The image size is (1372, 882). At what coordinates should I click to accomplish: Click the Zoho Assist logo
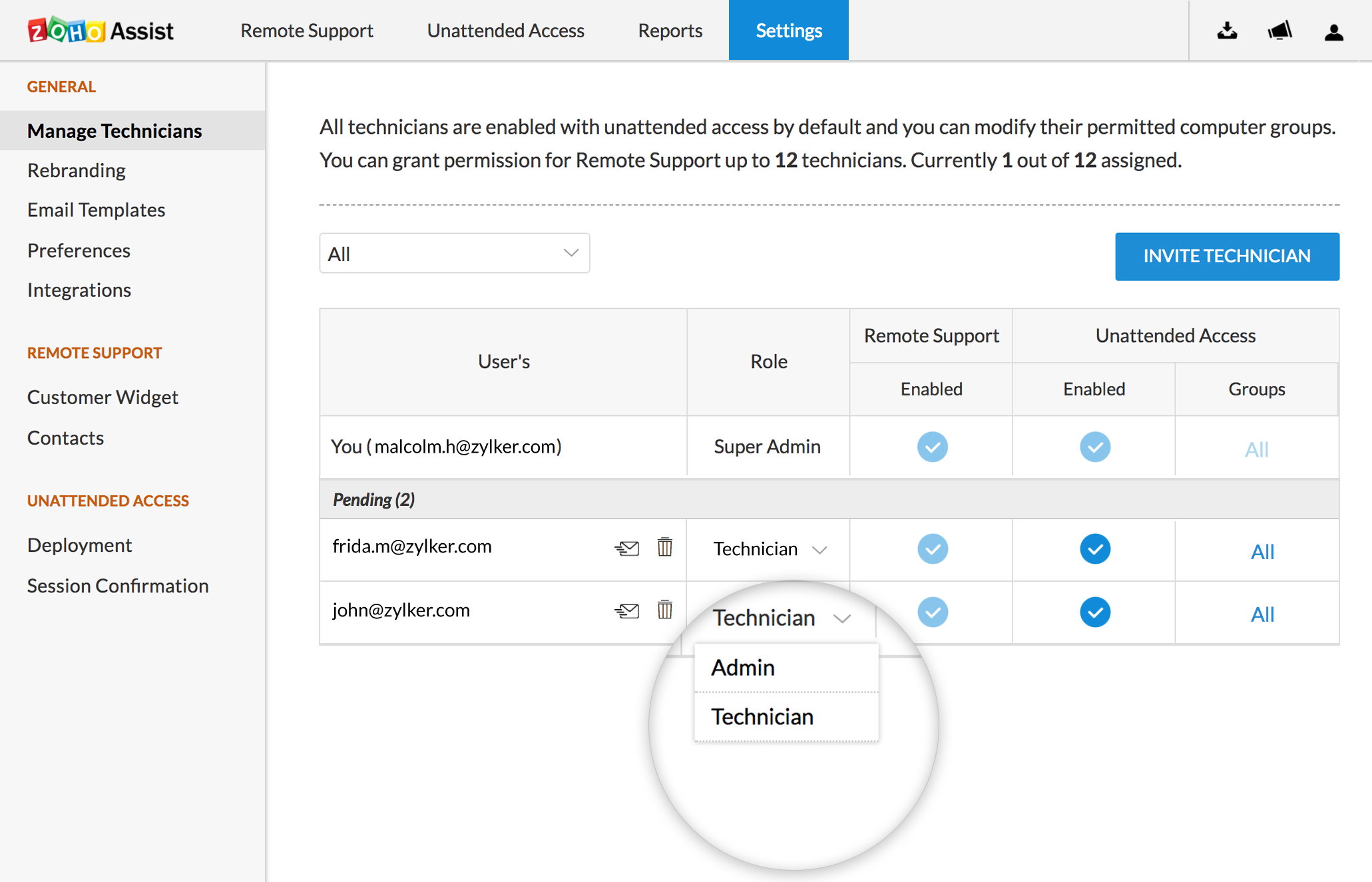[x=101, y=31]
